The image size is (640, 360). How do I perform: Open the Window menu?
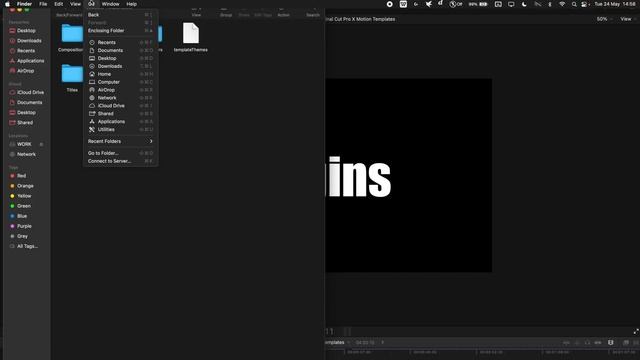click(110, 4)
